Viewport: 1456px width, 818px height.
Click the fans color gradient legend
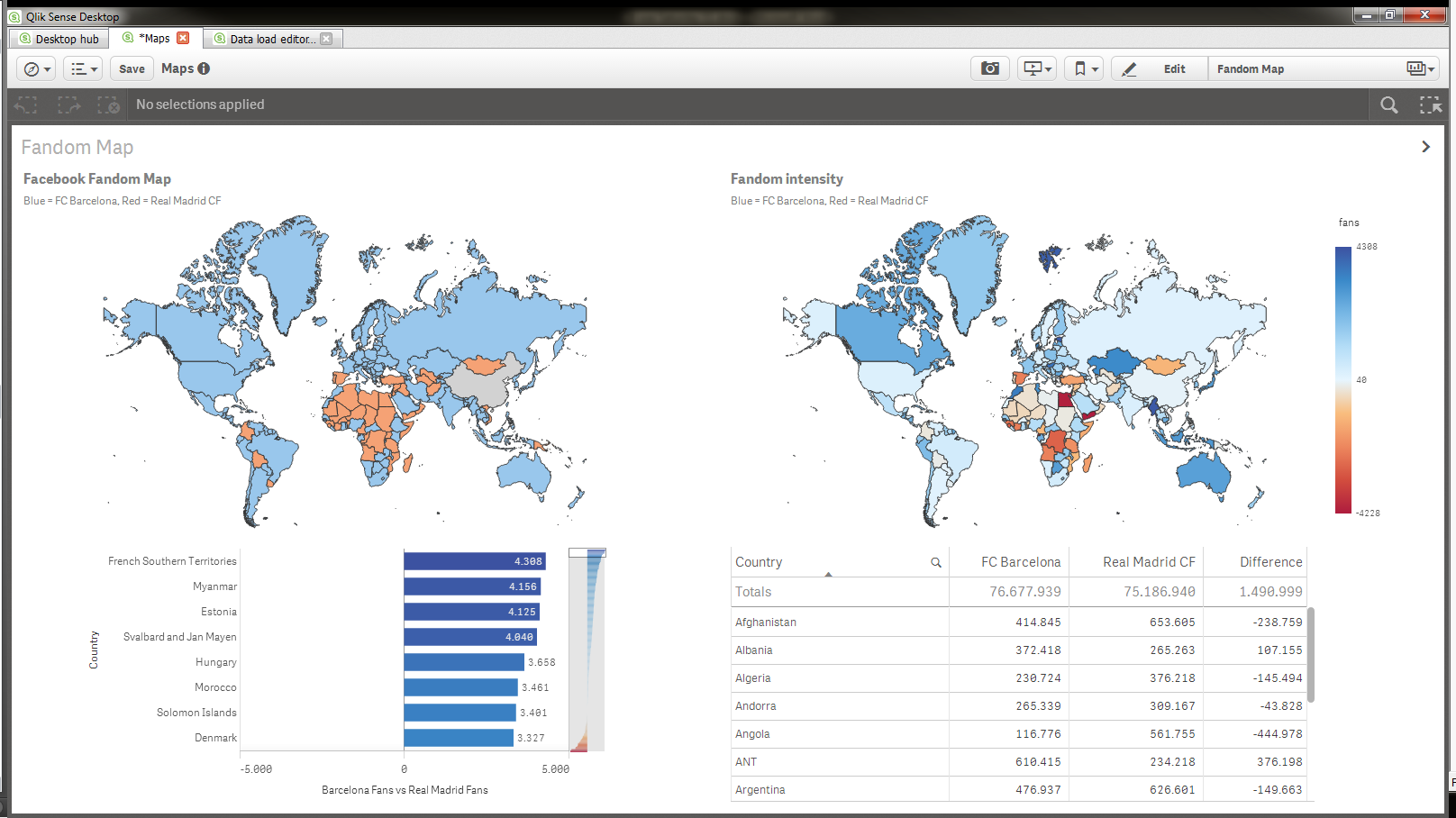pos(1343,380)
